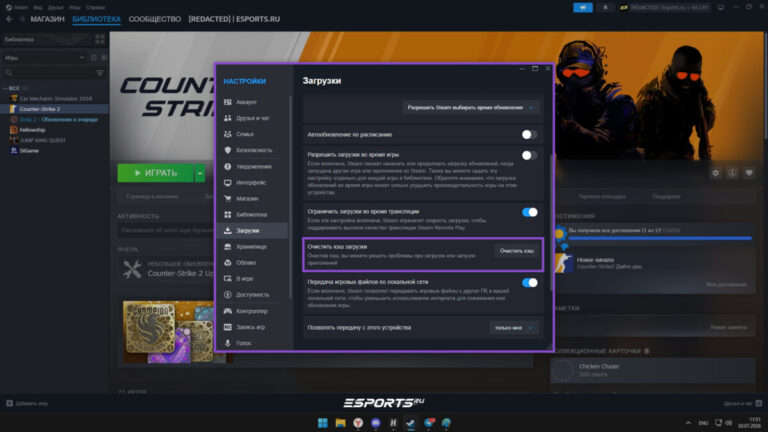Click the game settings gear icon
Image resolution: width=768 pixels, height=432 pixels.
716,173
